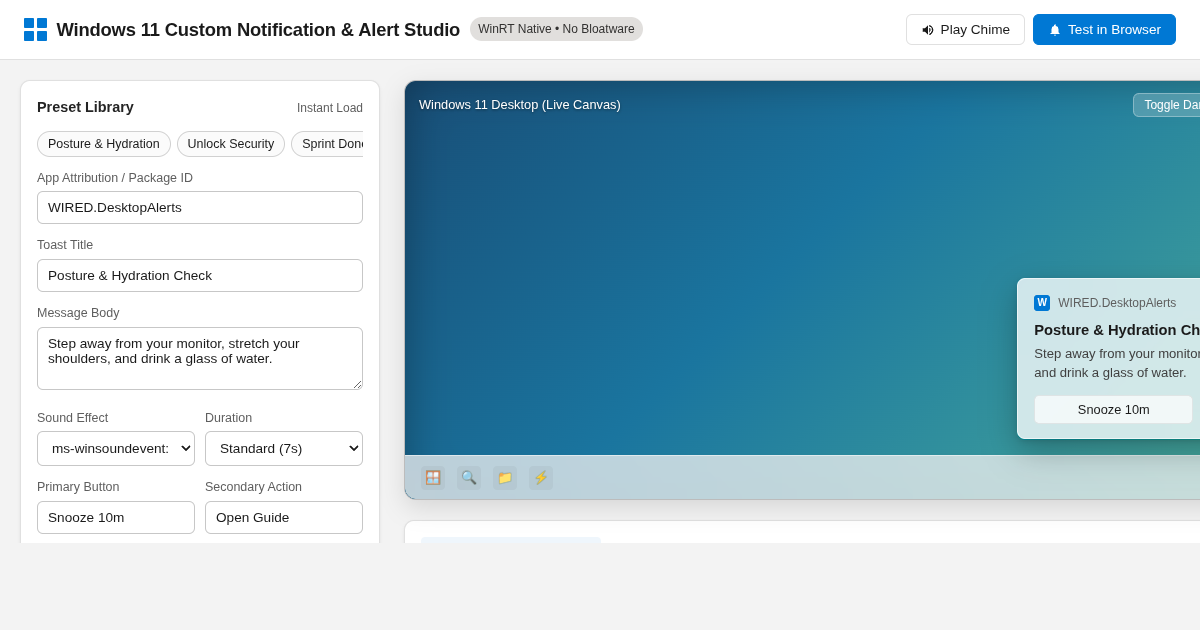Screen dimensions: 1200x630
Task: Click Snooze 10m button in toast preview
Action: tap(1113, 409)
